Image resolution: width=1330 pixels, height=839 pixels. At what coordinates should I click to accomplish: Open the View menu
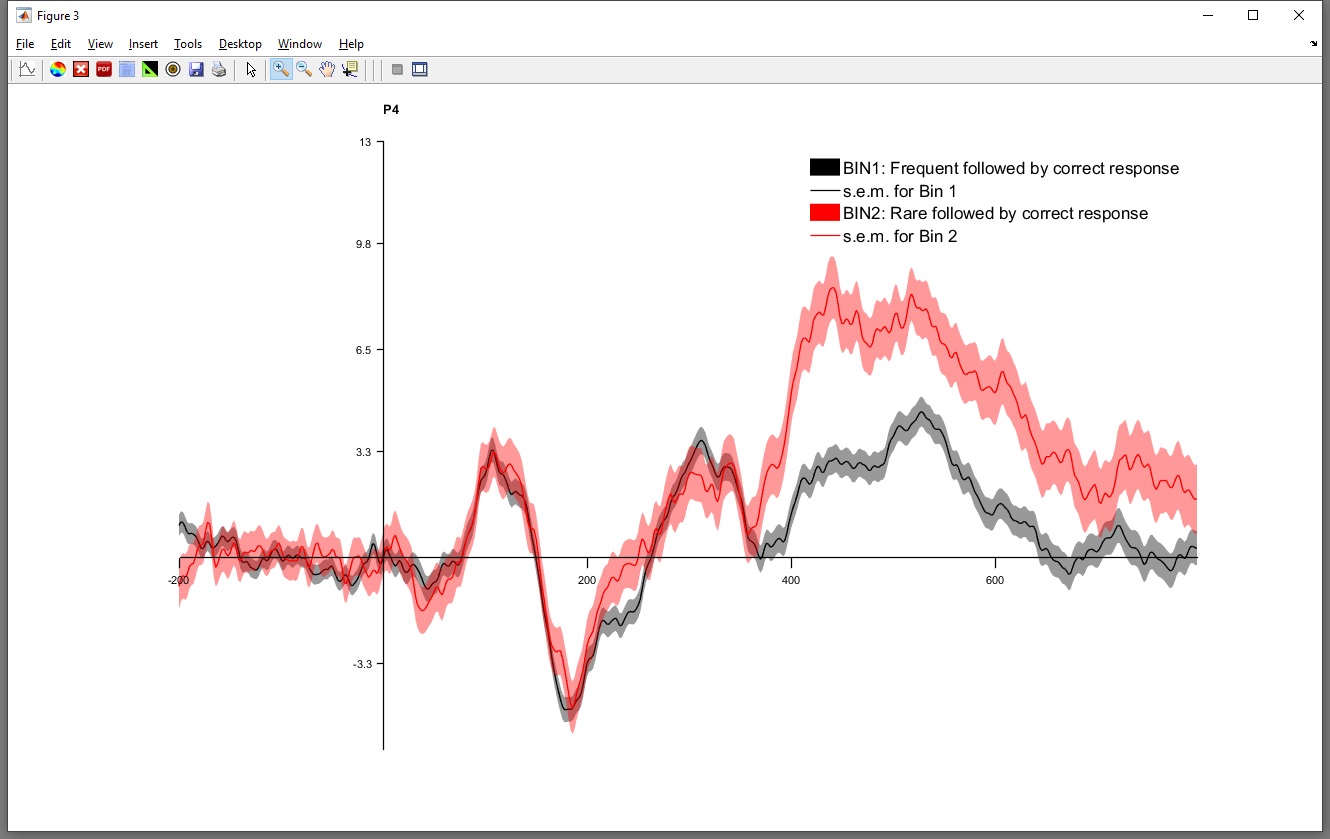[100, 44]
